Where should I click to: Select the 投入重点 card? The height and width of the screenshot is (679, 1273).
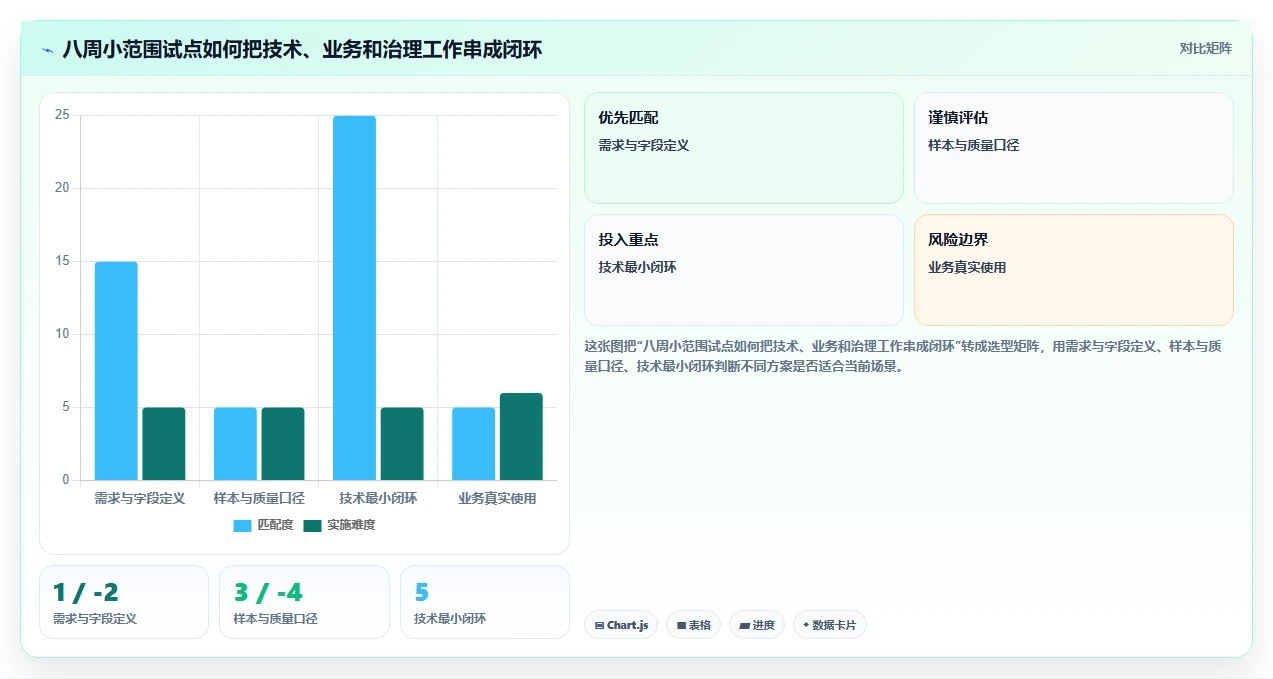[743, 270]
